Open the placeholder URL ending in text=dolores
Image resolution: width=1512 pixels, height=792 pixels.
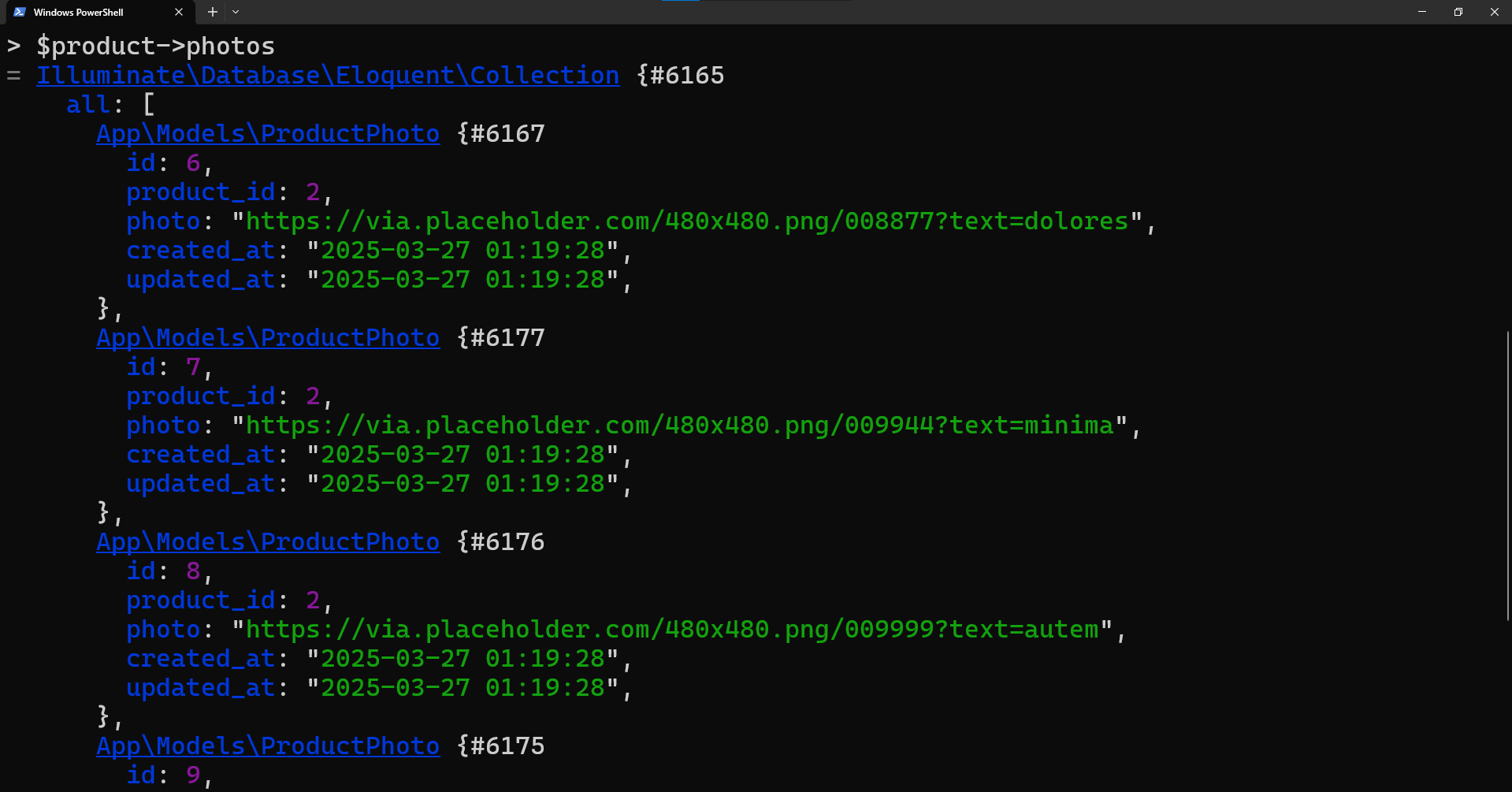point(687,221)
